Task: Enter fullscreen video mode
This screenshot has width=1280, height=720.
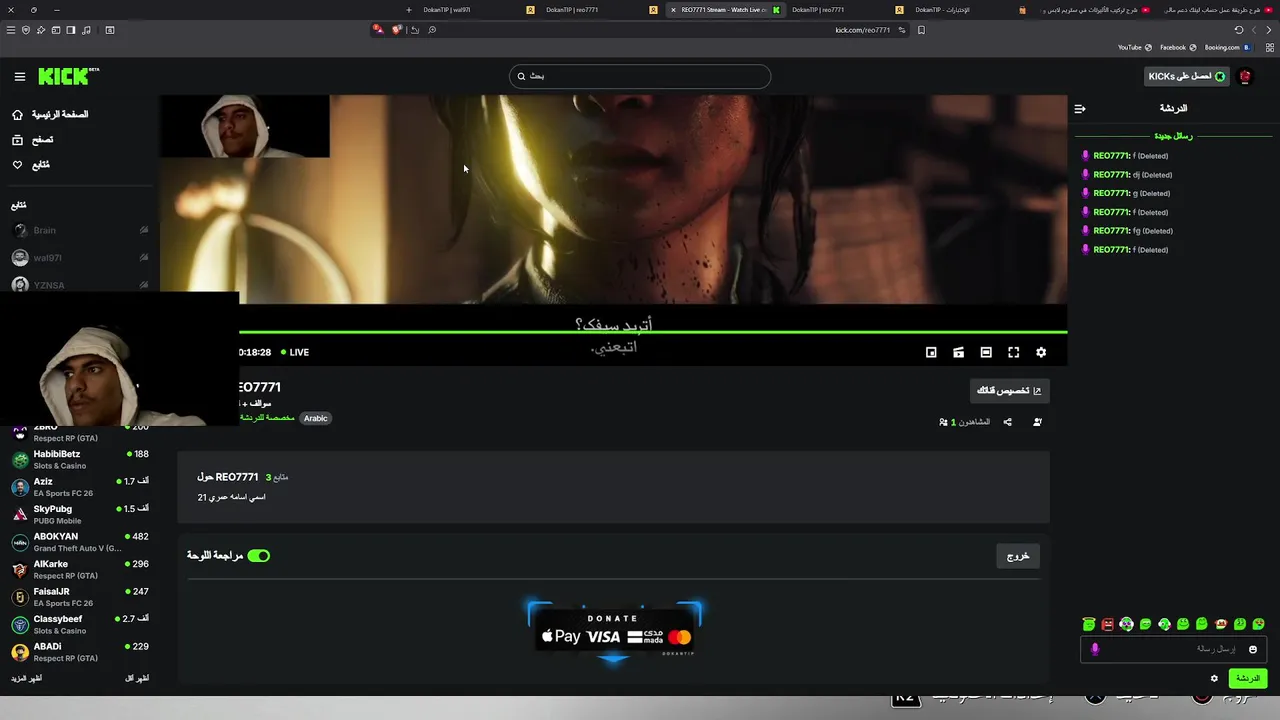Action: click(x=1013, y=352)
